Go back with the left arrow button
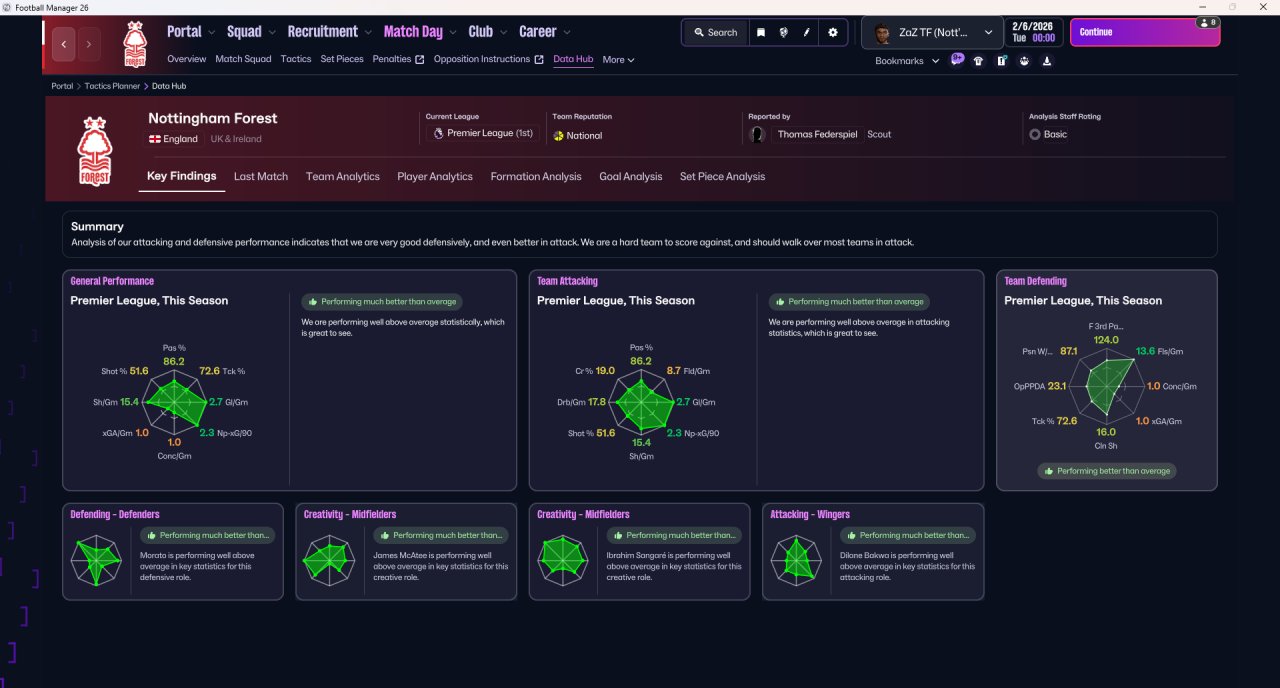This screenshot has width=1280, height=688. coord(64,44)
